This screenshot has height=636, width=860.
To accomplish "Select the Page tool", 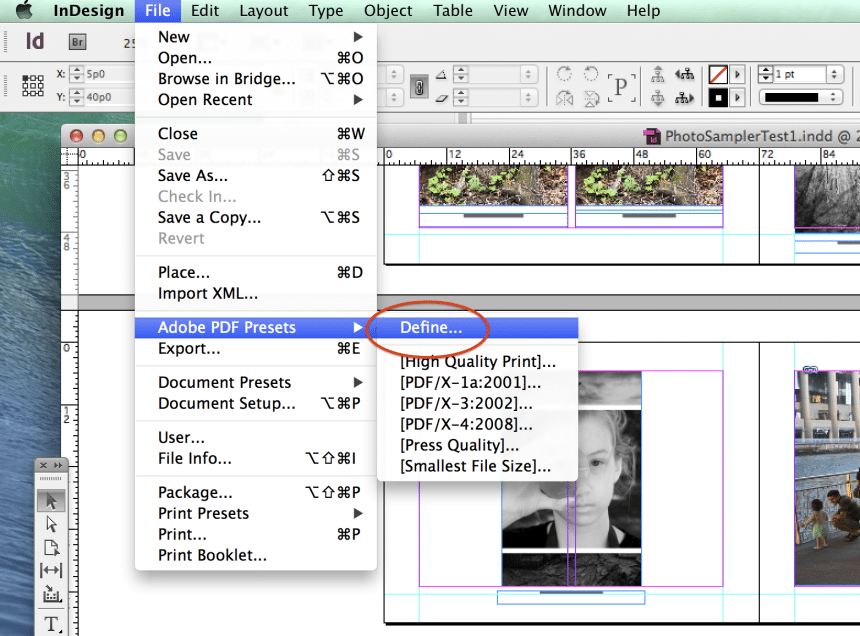I will point(51,547).
